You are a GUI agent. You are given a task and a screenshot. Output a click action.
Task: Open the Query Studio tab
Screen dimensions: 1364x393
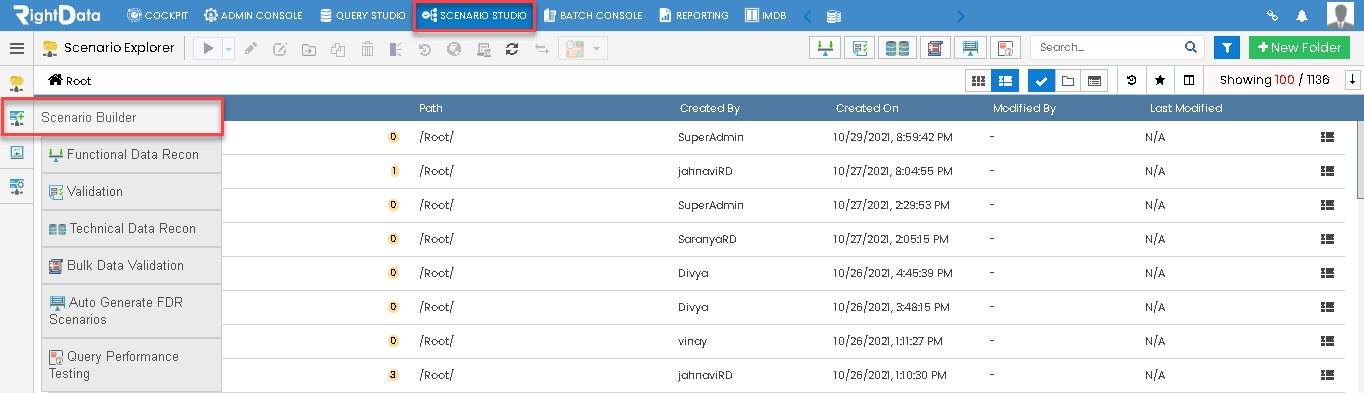[x=362, y=16]
